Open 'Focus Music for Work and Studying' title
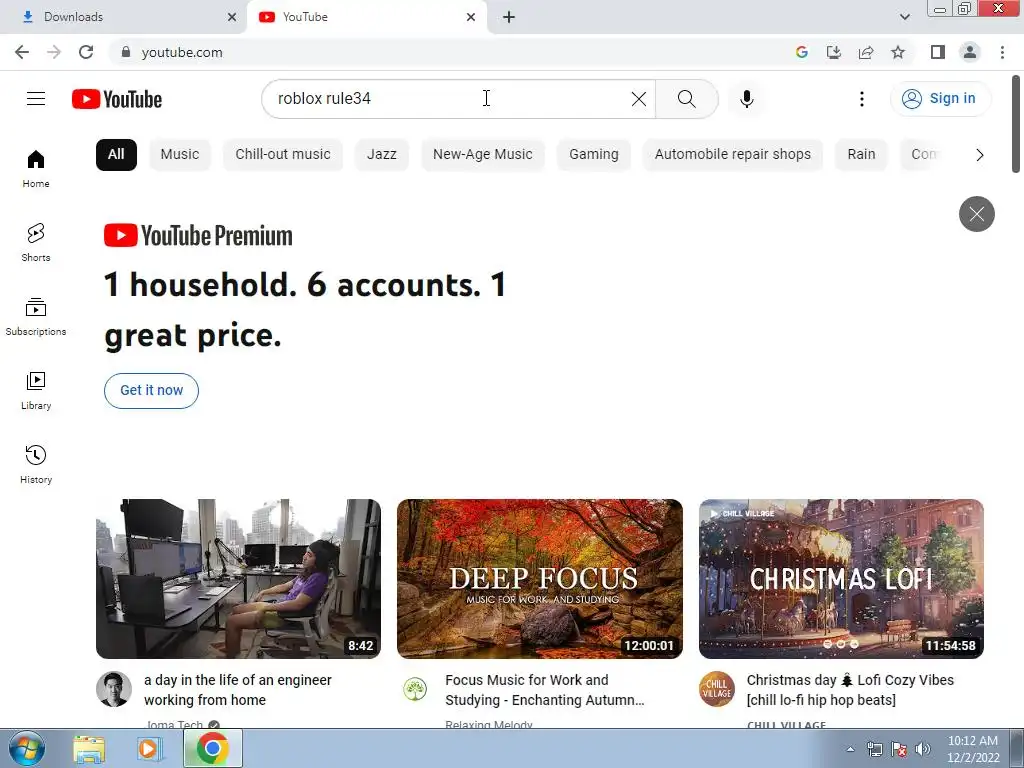The height and width of the screenshot is (768, 1024). pos(545,690)
